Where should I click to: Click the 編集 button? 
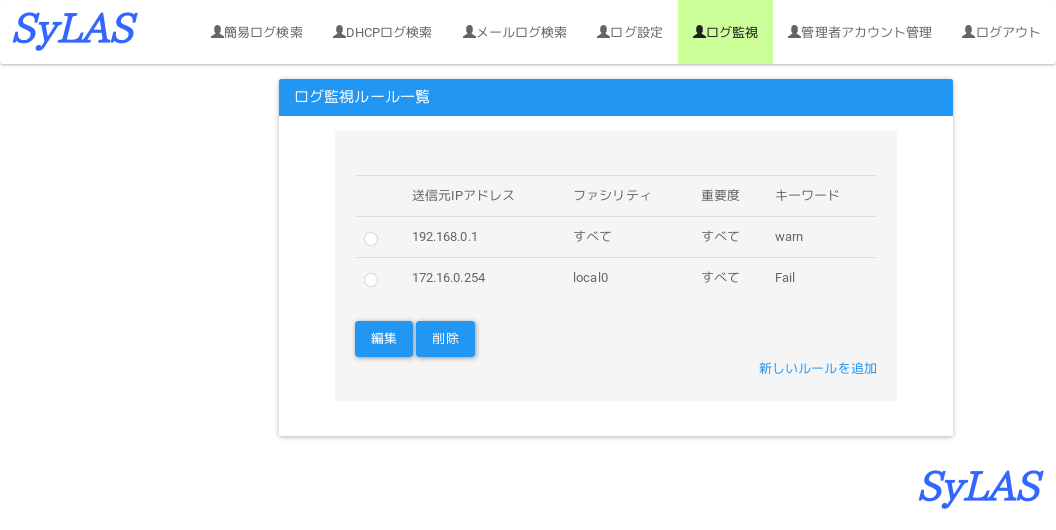[x=384, y=339]
